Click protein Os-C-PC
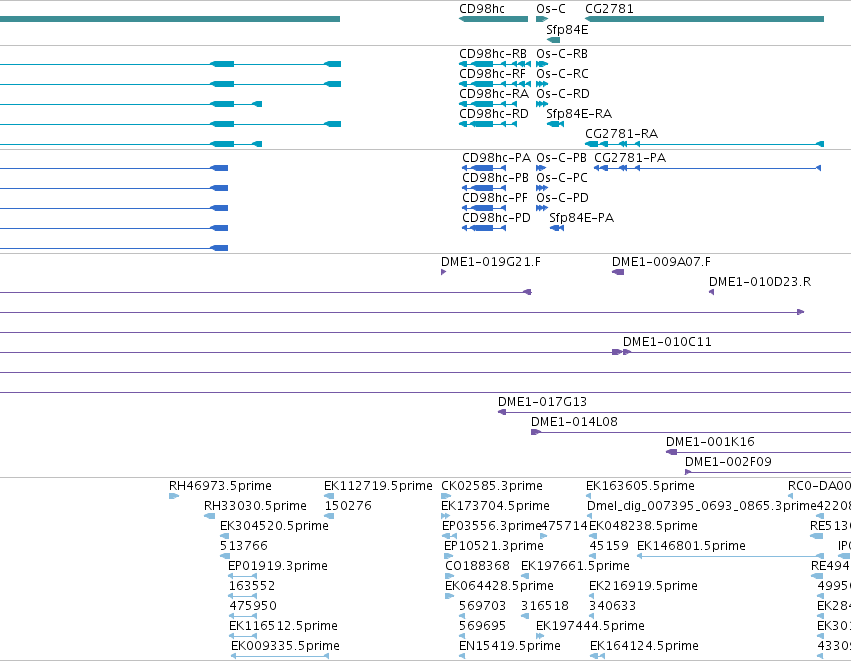The width and height of the screenshot is (851, 661). click(562, 178)
